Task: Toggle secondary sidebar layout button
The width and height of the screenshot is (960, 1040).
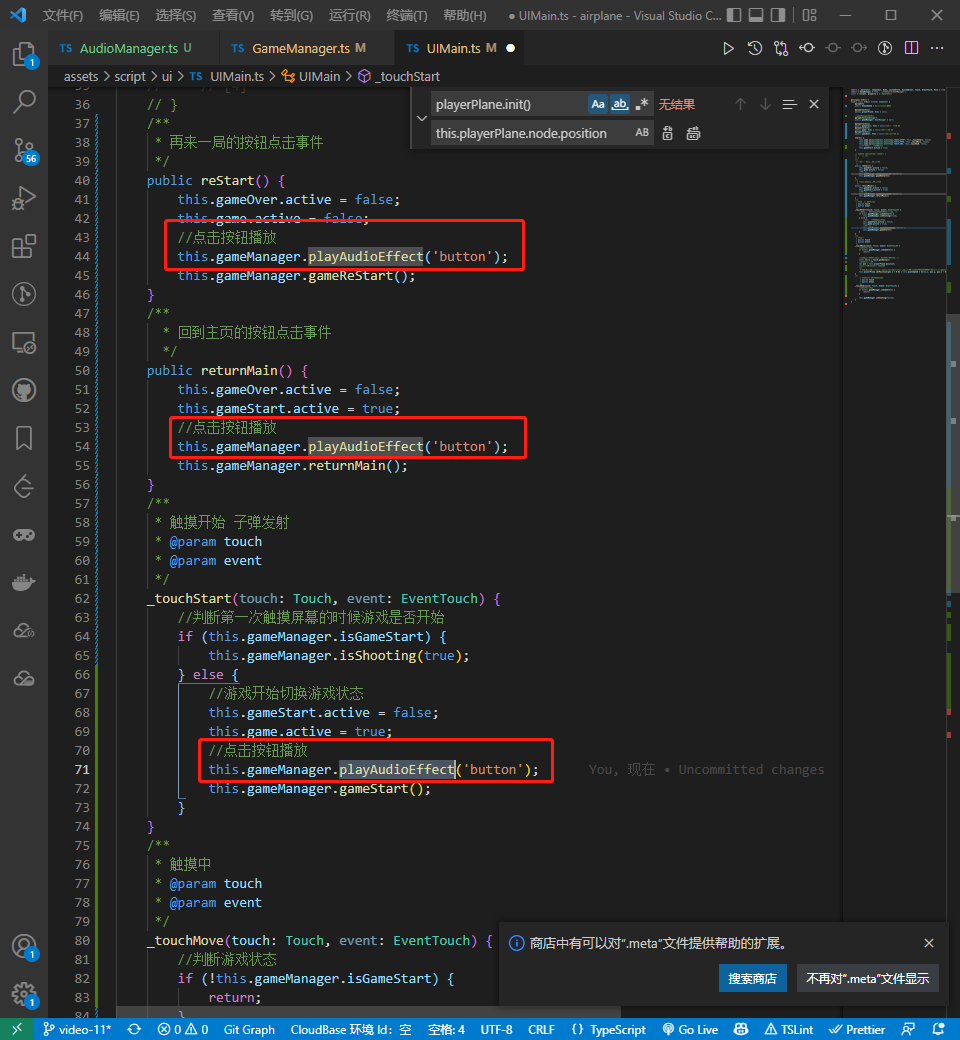Action: pyautogui.click(x=778, y=15)
